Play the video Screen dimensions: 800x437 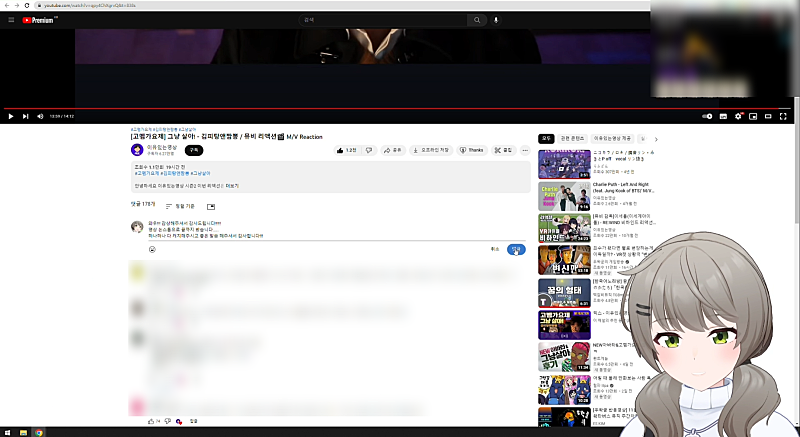[x=11, y=116]
